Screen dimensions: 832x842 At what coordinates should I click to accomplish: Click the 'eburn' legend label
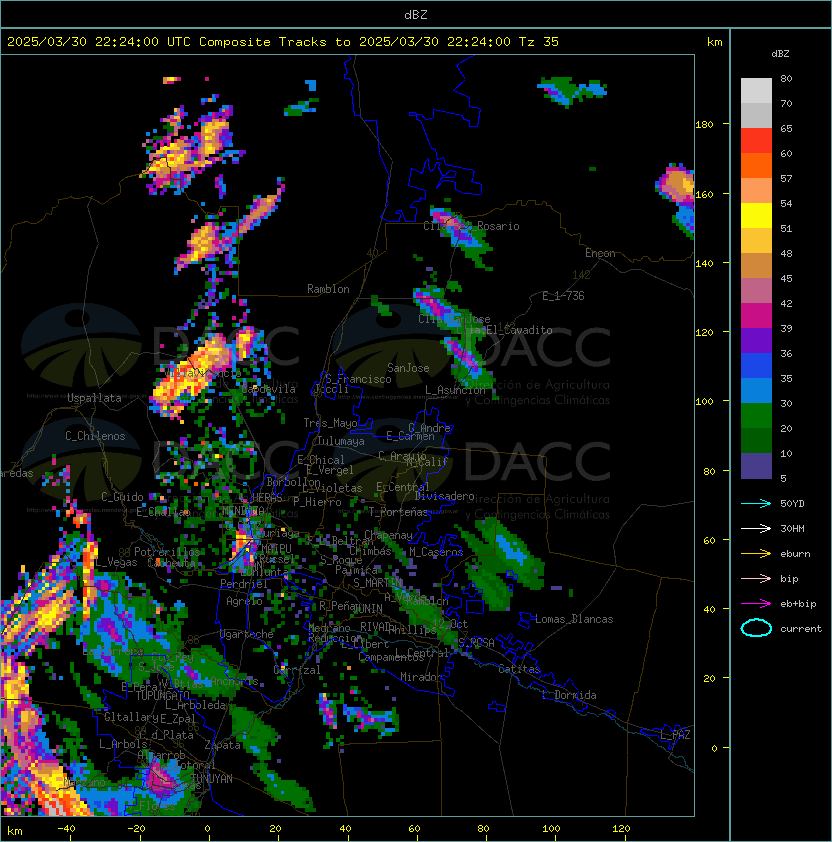tap(795, 554)
